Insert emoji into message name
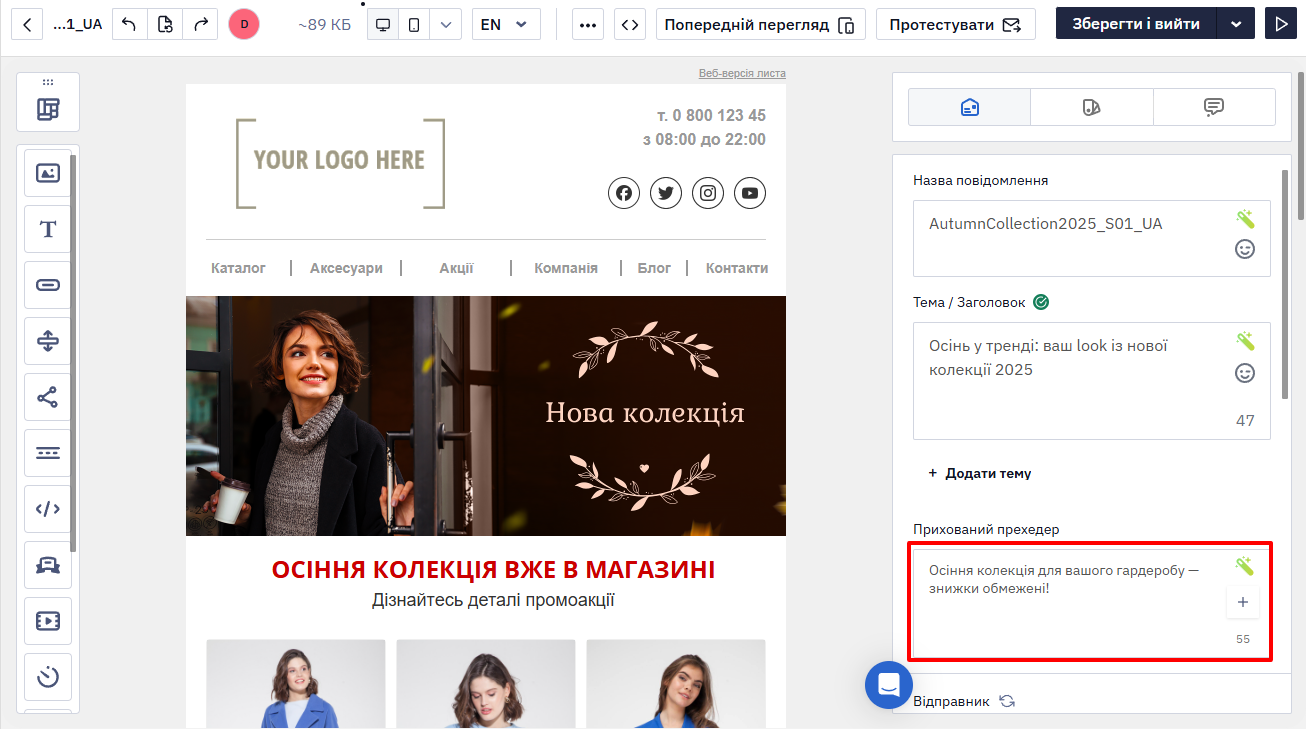Viewport: 1306px width, 729px height. [1245, 249]
